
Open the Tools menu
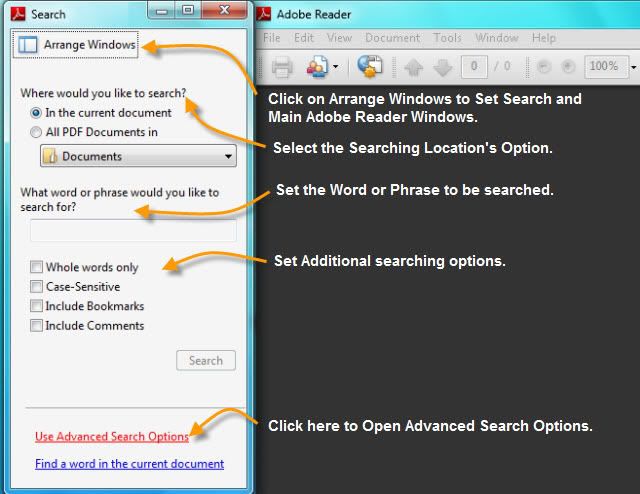(x=447, y=38)
